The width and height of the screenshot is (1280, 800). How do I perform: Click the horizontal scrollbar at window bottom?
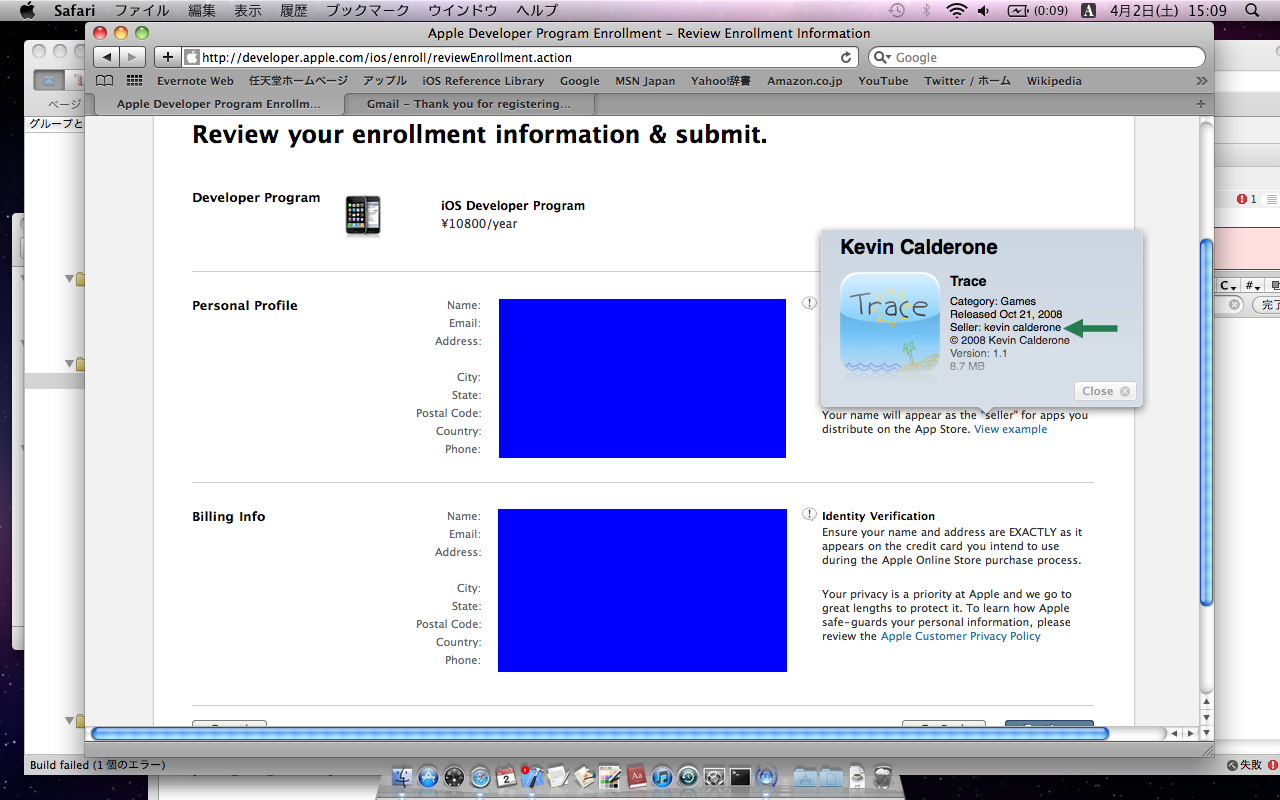point(600,733)
